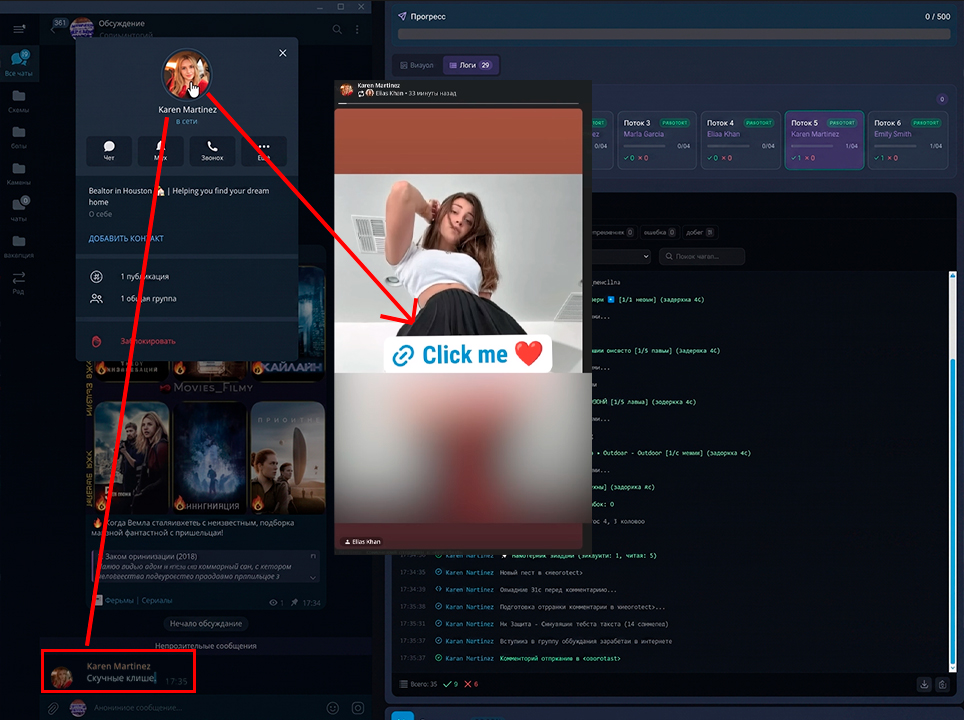Toggle the 'ошибка' log filter chip
This screenshot has height=720, width=964.
pyautogui.click(x=659, y=232)
